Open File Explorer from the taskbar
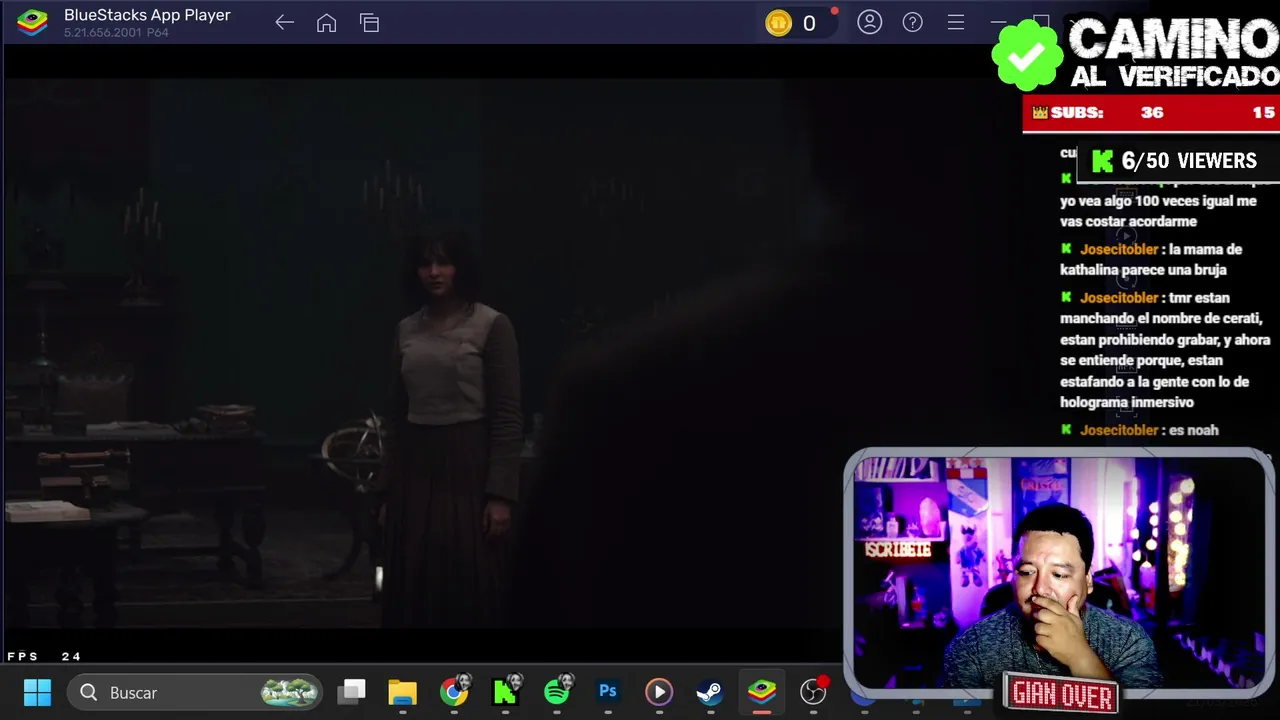 point(402,691)
